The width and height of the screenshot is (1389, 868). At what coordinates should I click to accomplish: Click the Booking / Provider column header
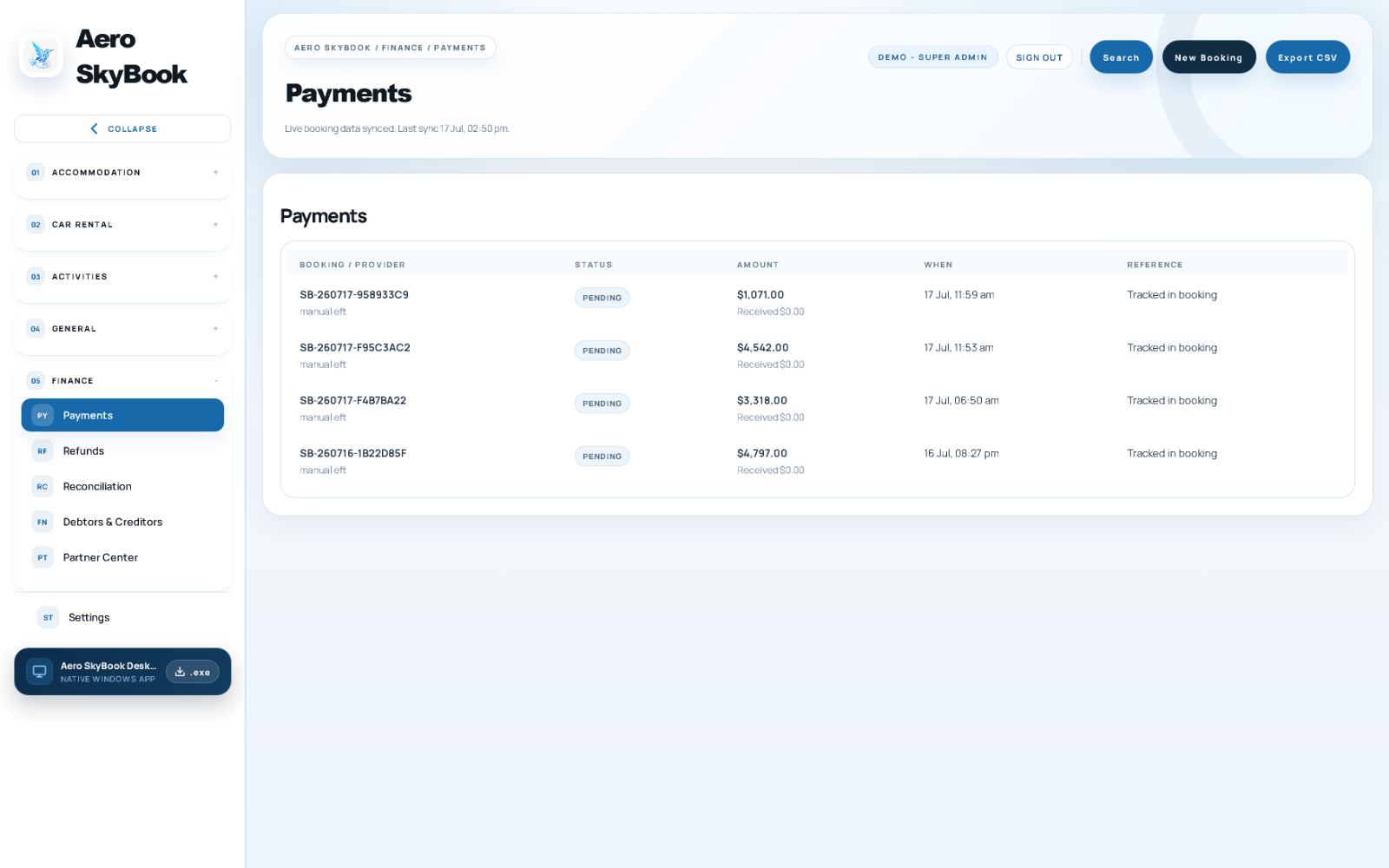click(352, 265)
